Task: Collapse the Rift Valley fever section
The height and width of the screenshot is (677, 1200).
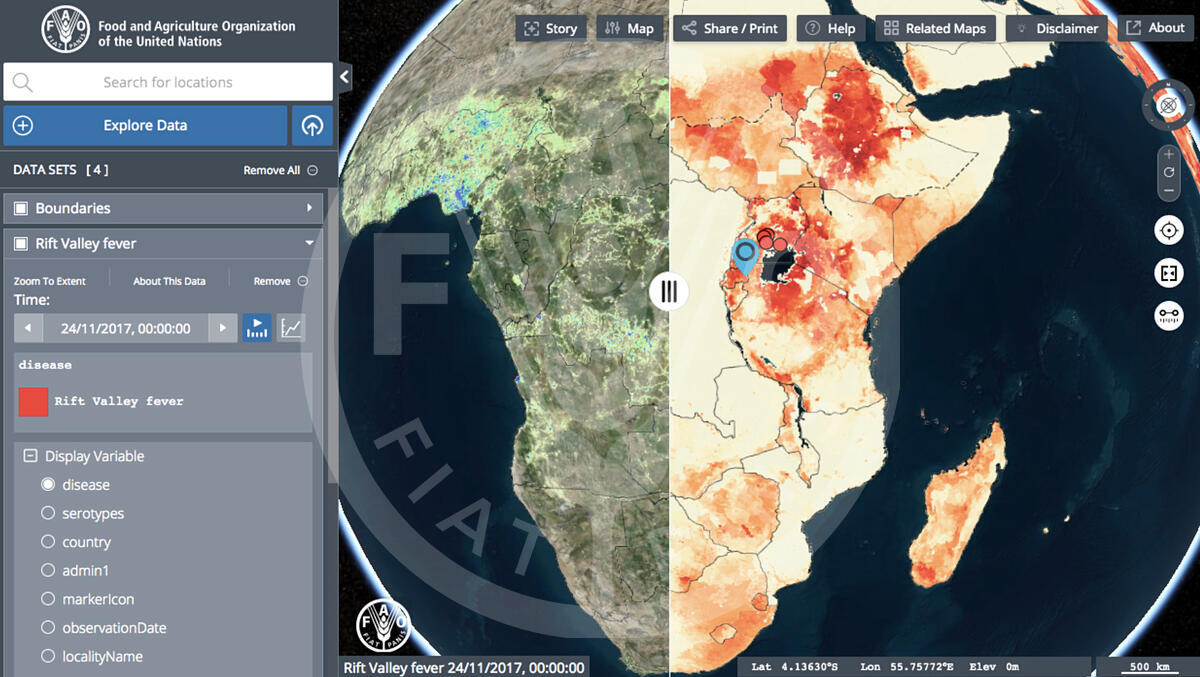Action: (310, 243)
